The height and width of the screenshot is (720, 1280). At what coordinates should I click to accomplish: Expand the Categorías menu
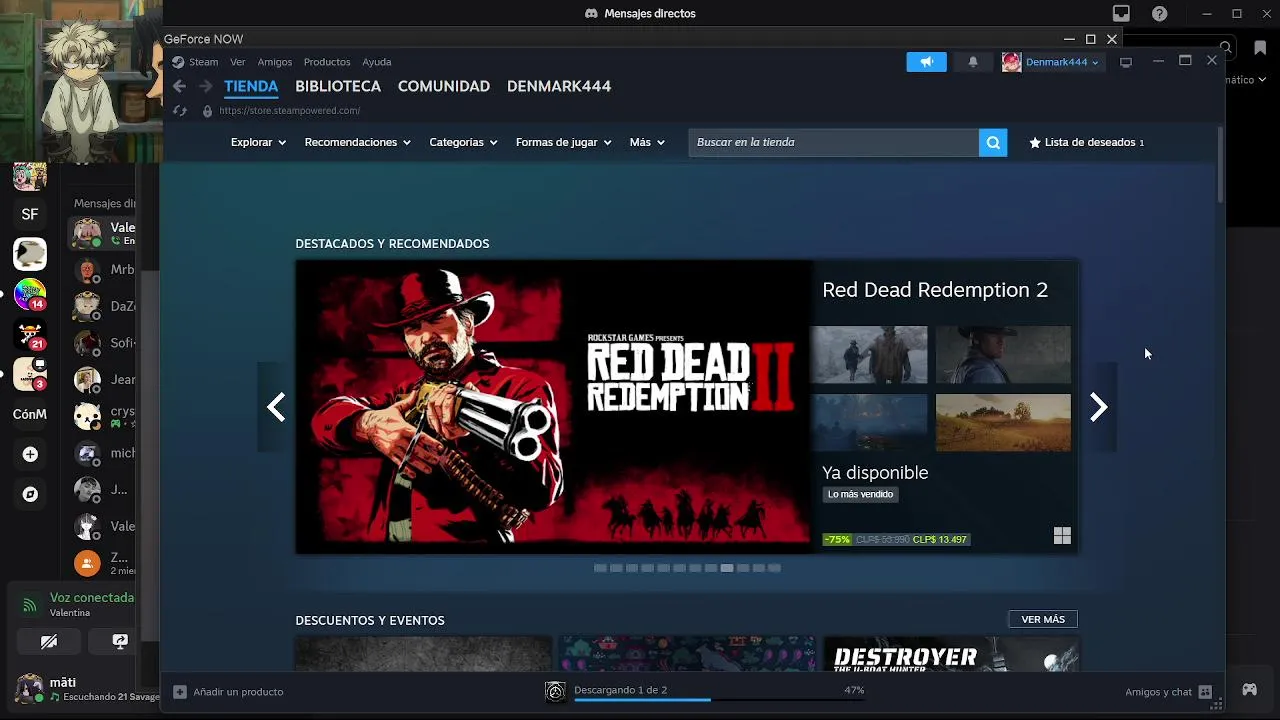point(463,142)
